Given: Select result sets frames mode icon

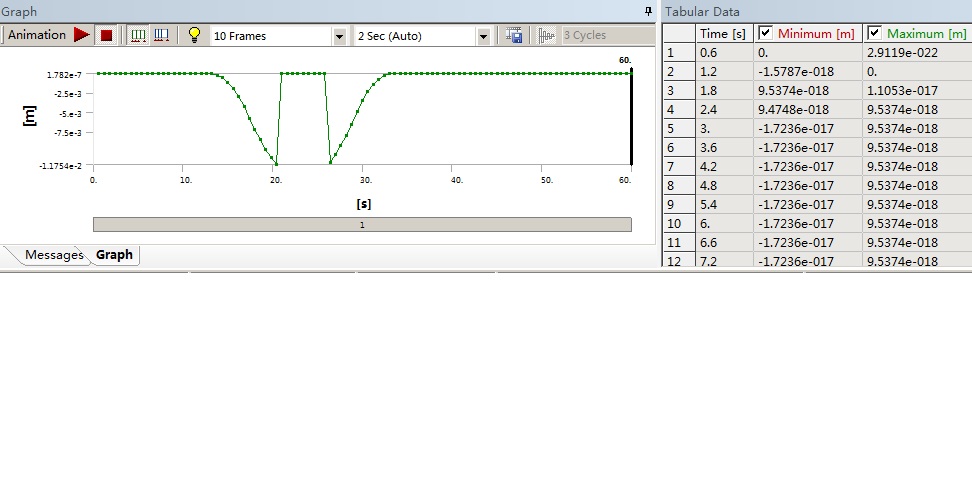Looking at the screenshot, I should 162,35.
